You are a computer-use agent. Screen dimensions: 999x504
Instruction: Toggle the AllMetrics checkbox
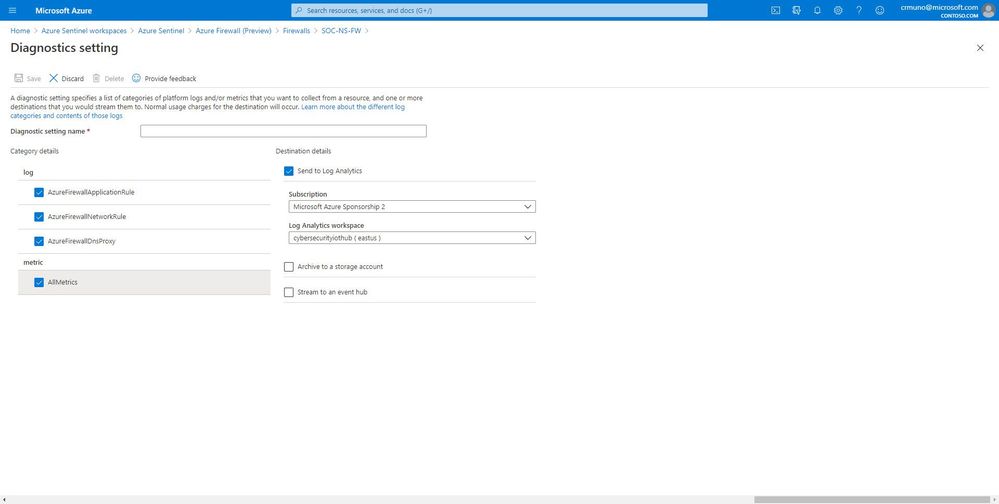pyautogui.click(x=39, y=282)
